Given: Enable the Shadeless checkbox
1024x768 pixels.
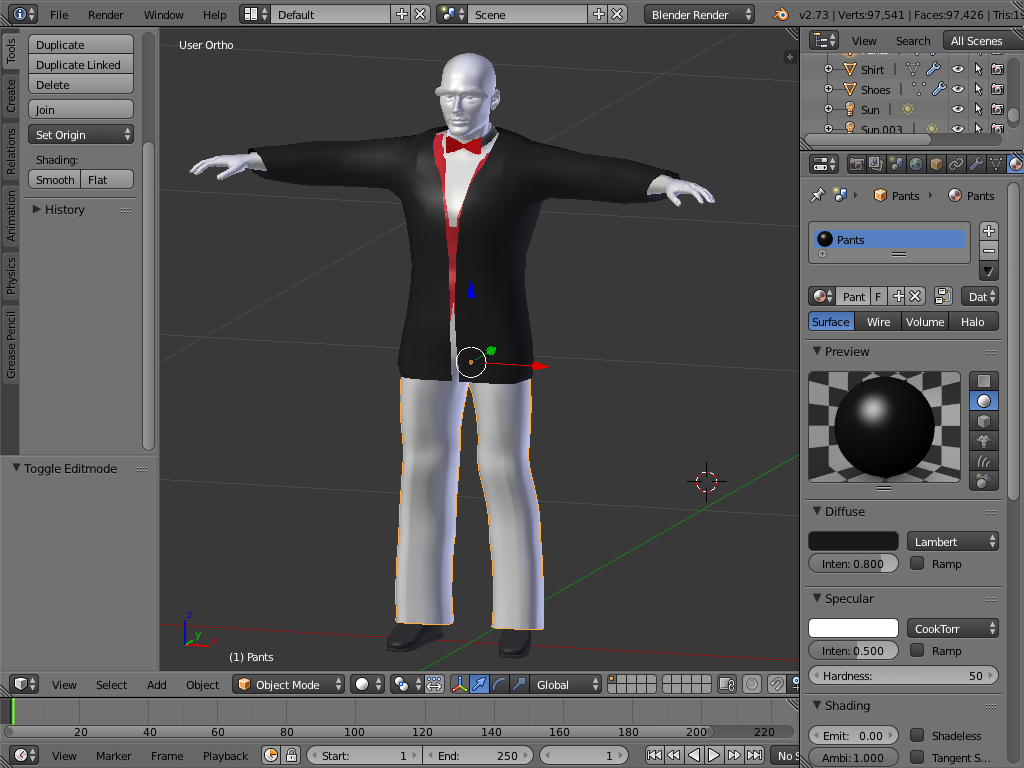Looking at the screenshot, I should (917, 736).
